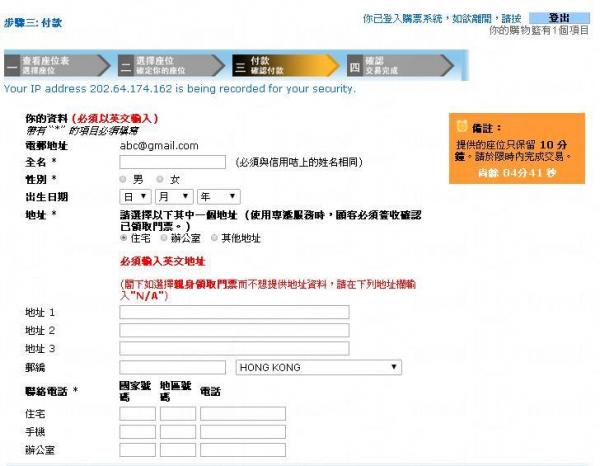Viewport: 600px width, 466px height.
Task: Open the birth year 年 dropdown
Action: click(217, 197)
